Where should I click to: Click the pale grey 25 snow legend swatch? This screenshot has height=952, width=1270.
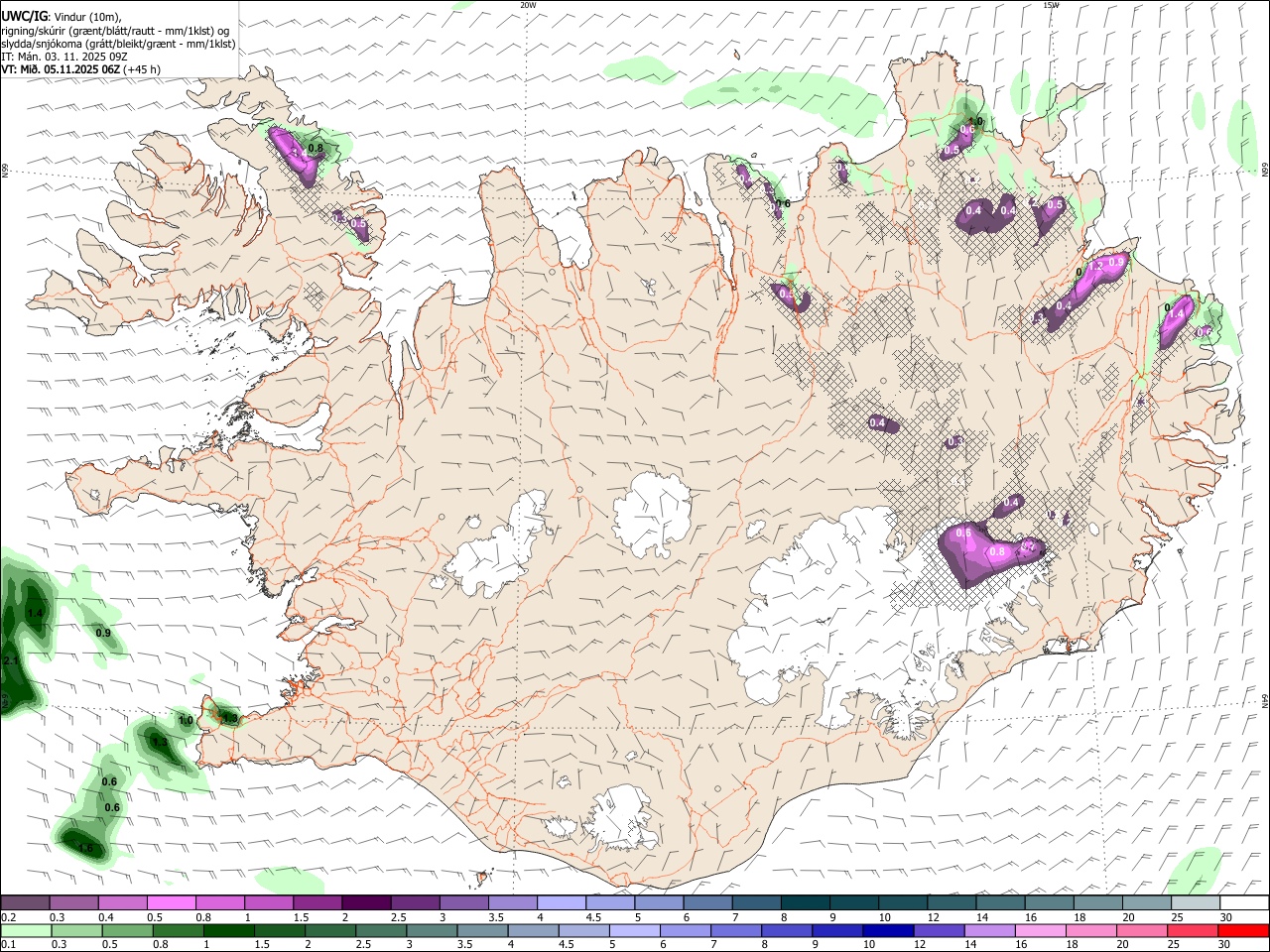[1197, 902]
